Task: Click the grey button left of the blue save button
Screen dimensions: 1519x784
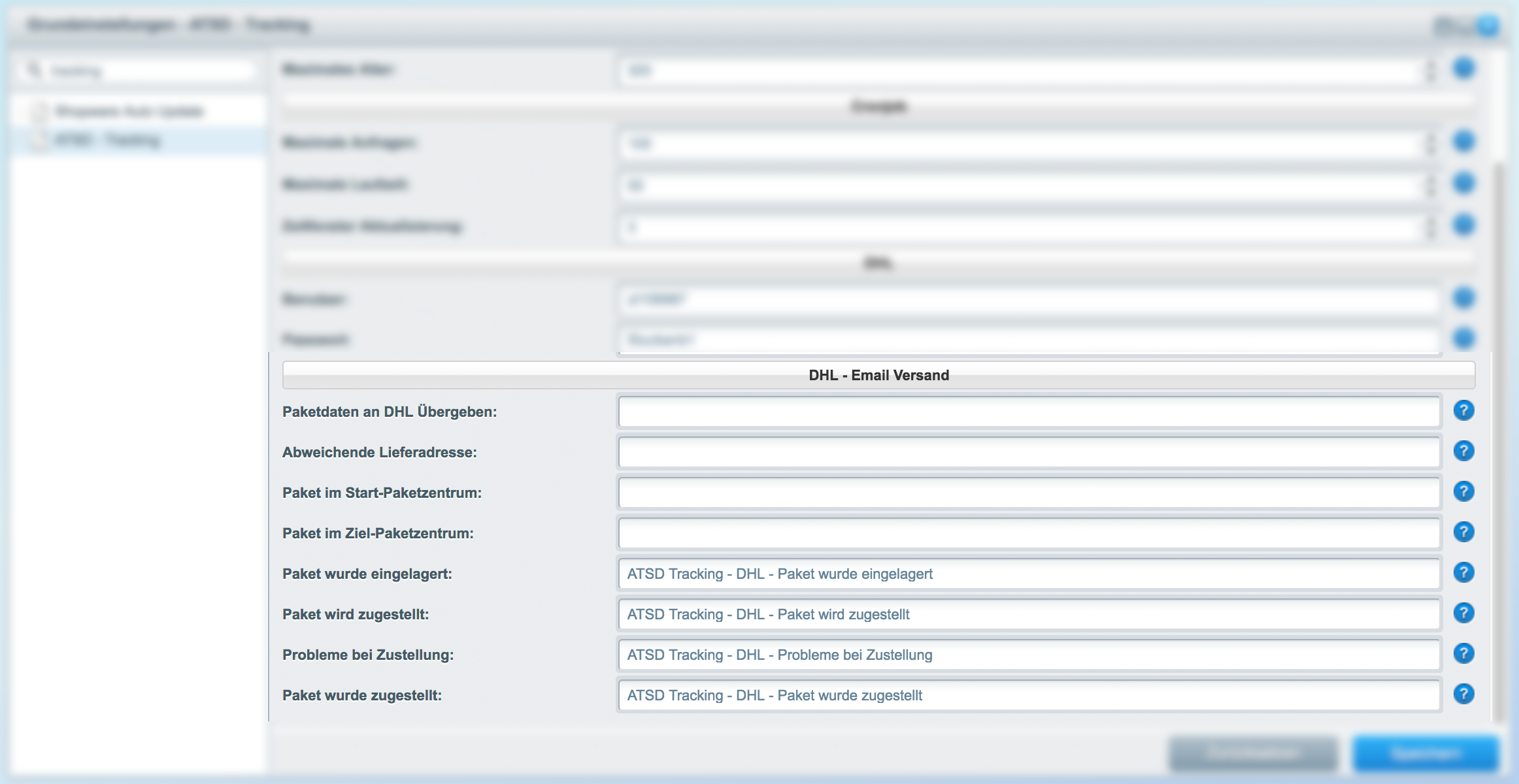Action: [1252, 753]
